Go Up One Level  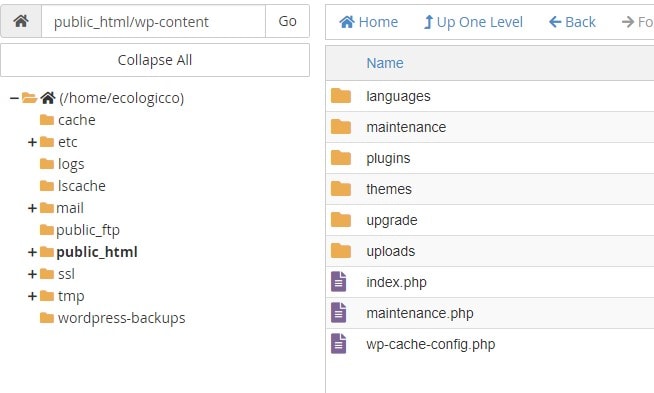(473, 22)
